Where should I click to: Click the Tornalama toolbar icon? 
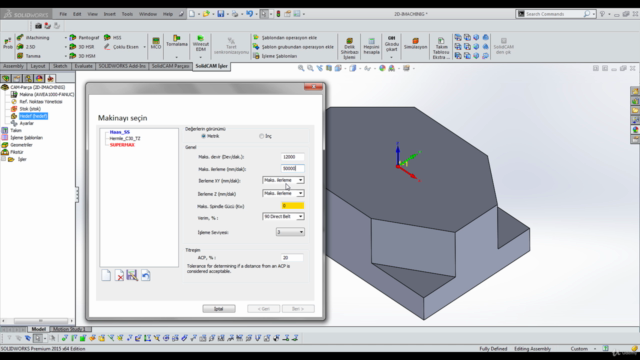pos(176,38)
